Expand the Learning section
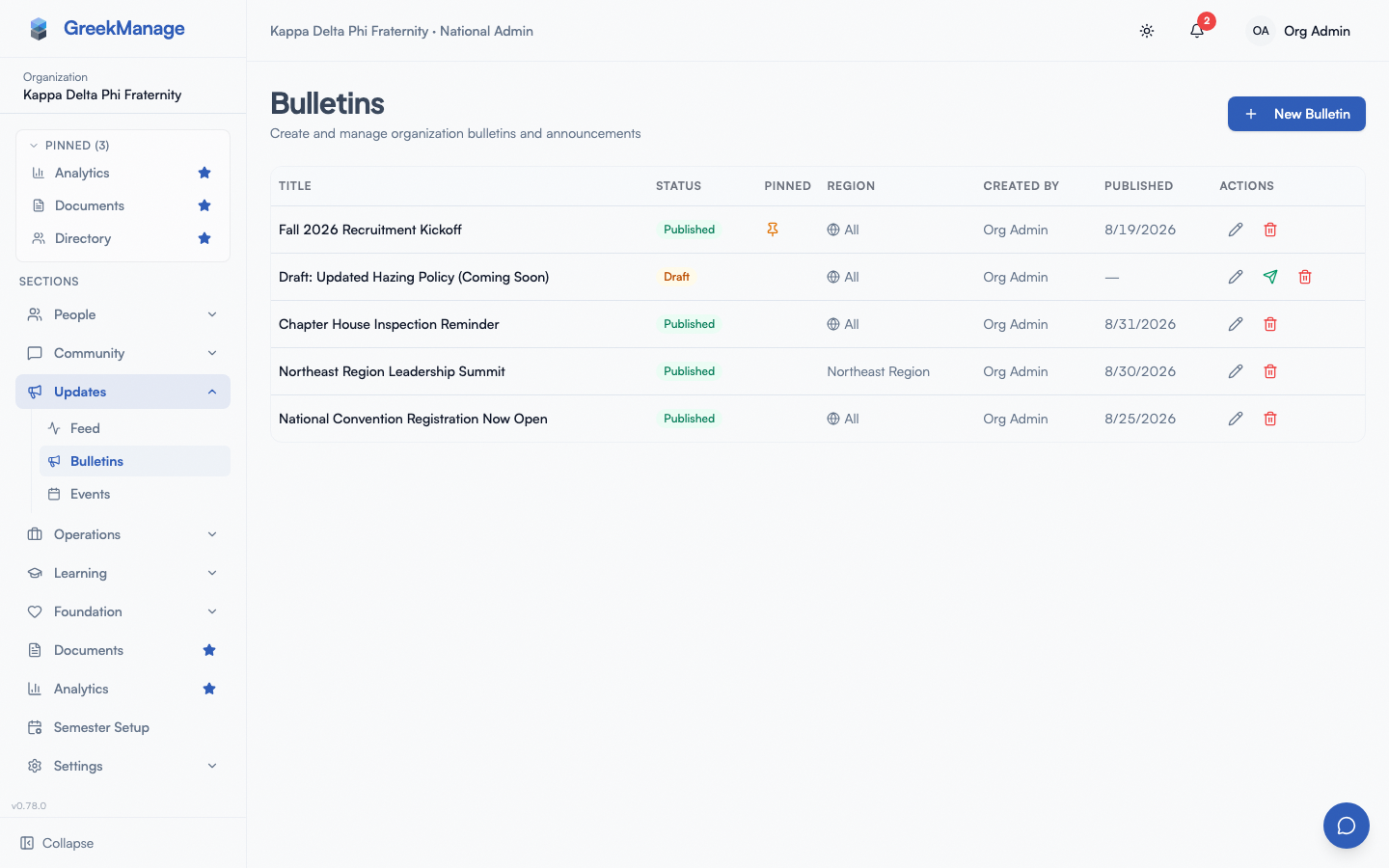This screenshot has width=1389, height=868. (x=123, y=573)
